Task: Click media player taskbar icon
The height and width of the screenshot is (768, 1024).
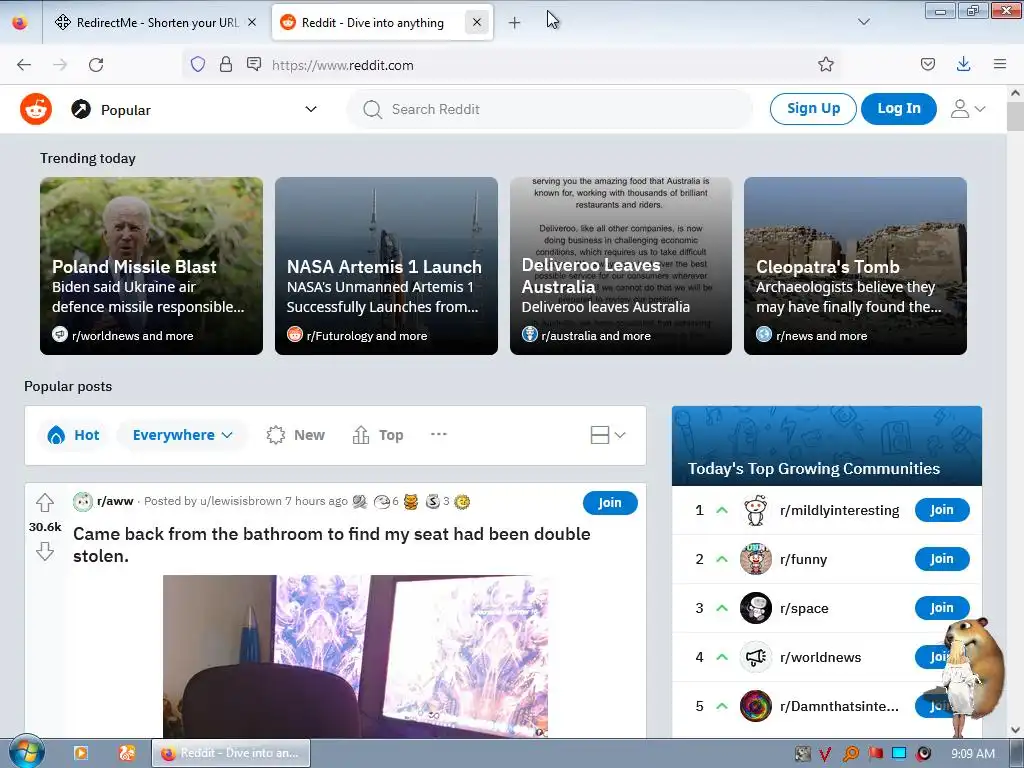Action: [x=81, y=753]
